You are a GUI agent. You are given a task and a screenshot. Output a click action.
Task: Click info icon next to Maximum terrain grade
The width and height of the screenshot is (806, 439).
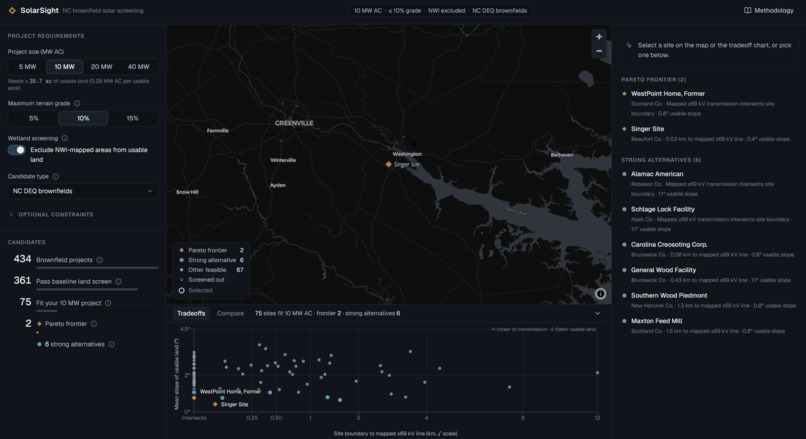pyautogui.click(x=77, y=103)
